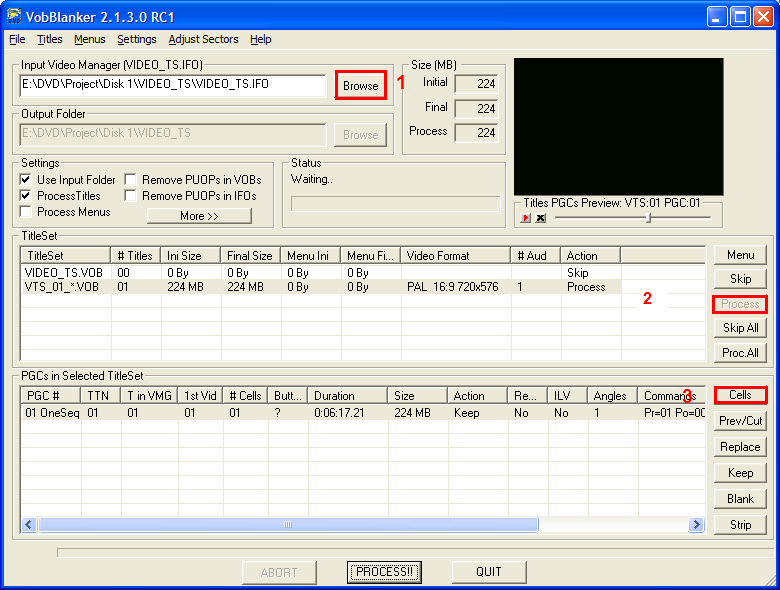Click the Process size value field
This screenshot has height=590, width=780.
tap(476, 132)
